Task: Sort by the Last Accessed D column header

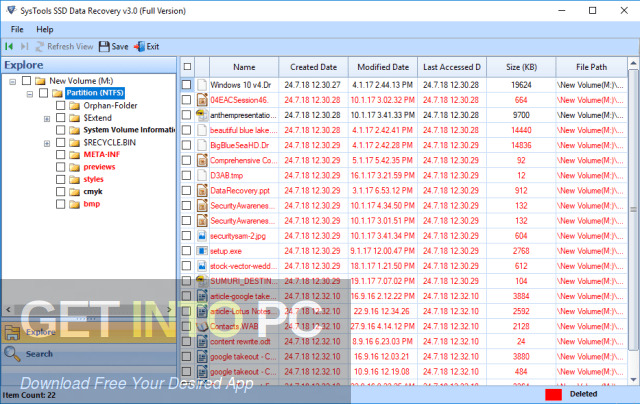Action: point(452,67)
